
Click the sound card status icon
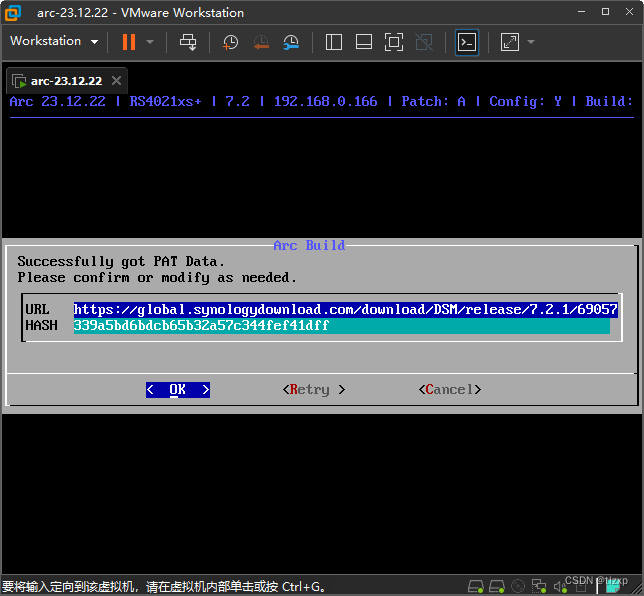[x=560, y=587]
